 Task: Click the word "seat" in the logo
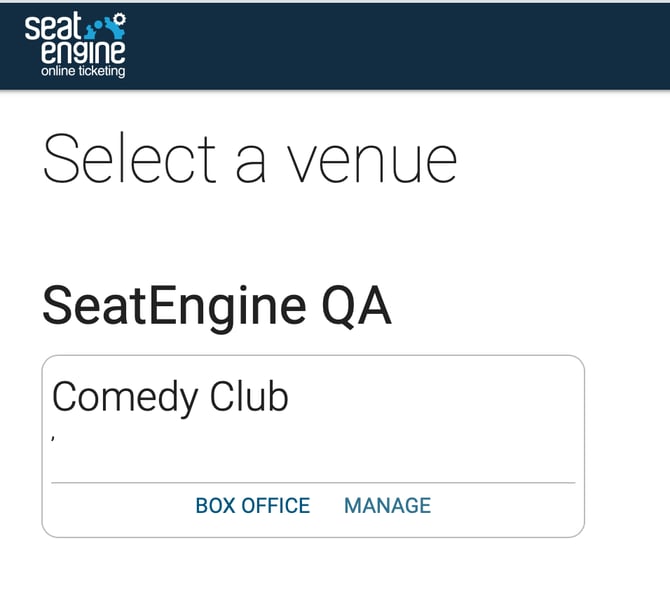click(x=49, y=28)
